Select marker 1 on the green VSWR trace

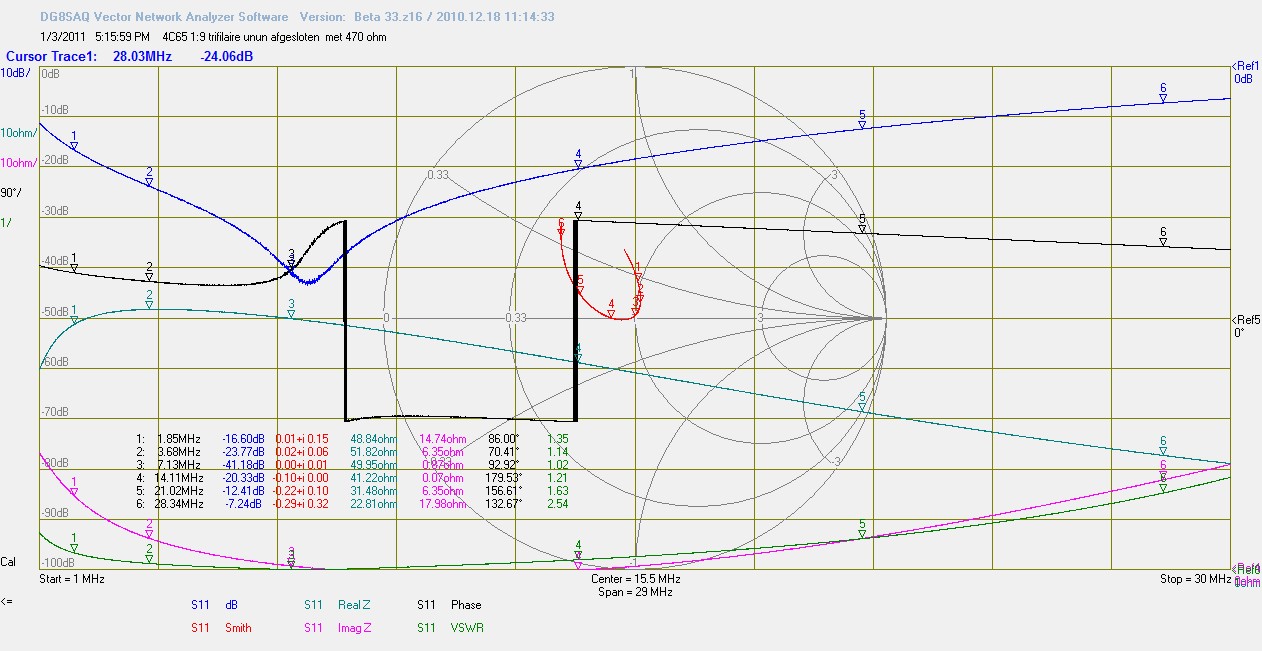tap(74, 545)
